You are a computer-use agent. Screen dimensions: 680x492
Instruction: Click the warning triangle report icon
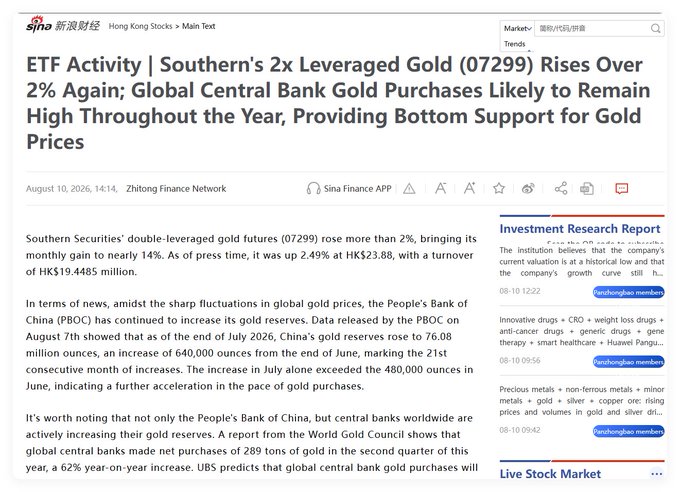pos(409,189)
